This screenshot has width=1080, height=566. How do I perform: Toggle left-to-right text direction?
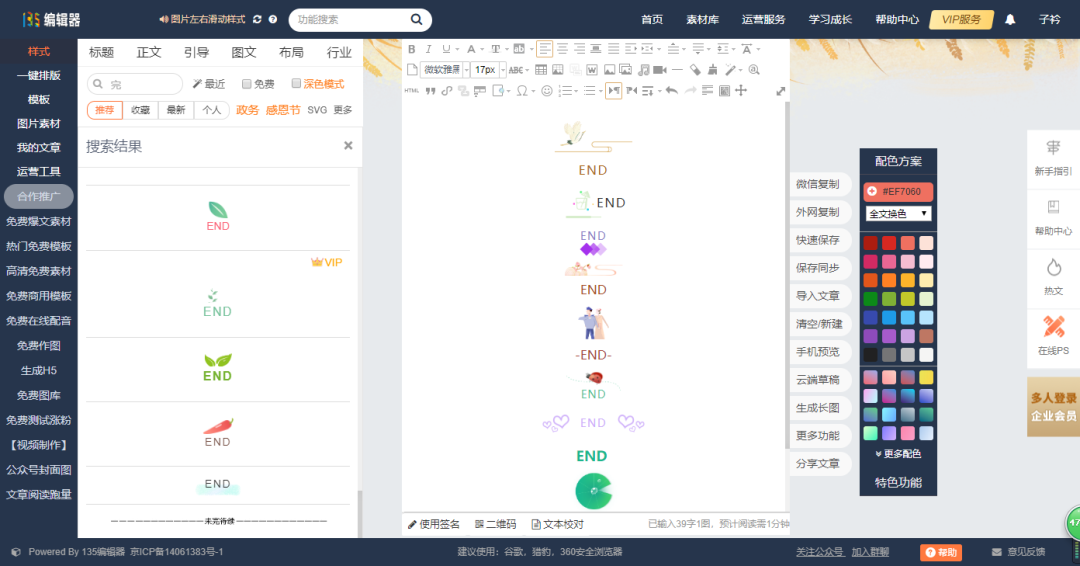pos(614,91)
